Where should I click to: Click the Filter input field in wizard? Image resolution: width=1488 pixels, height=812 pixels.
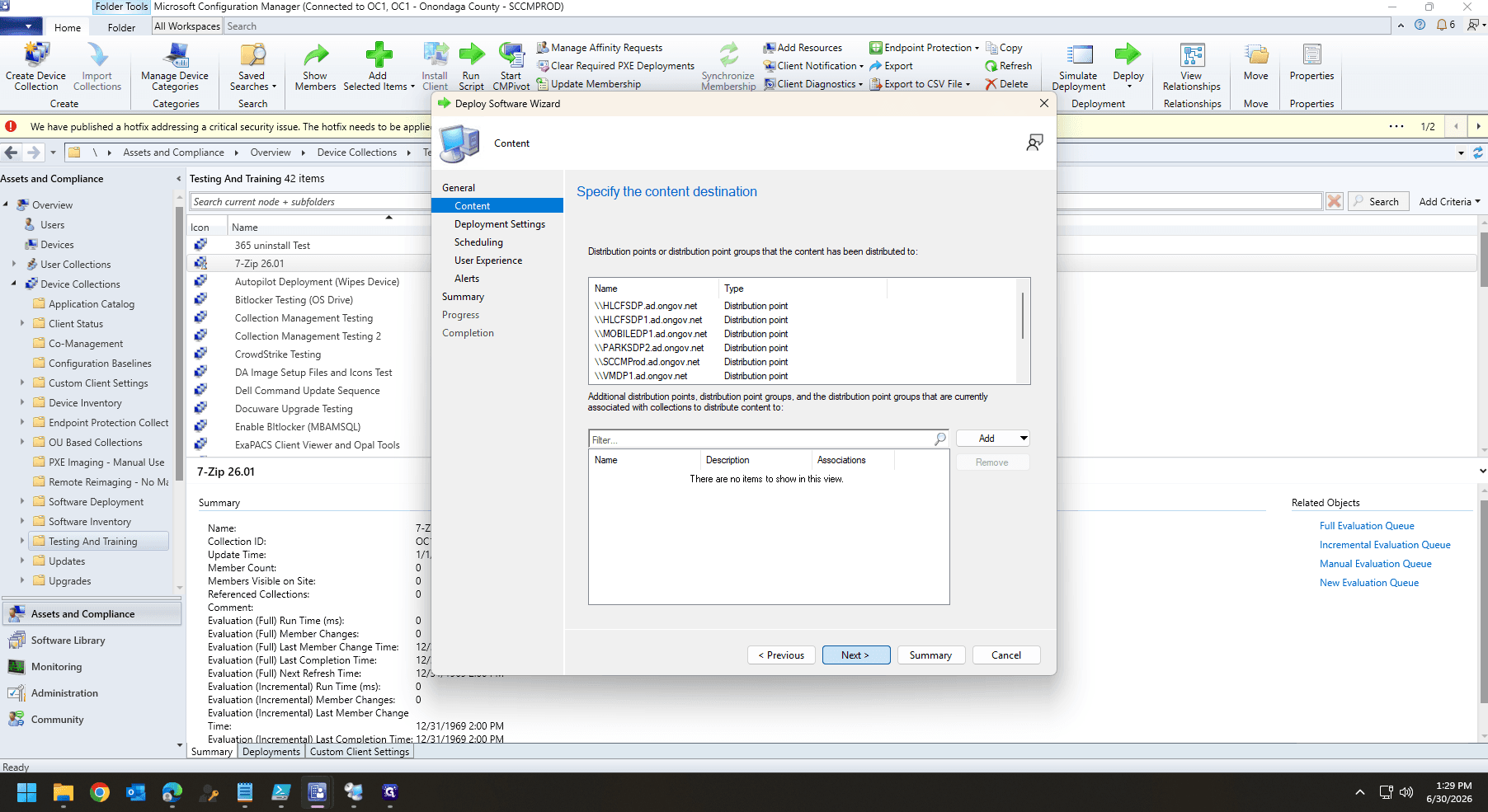(762, 439)
